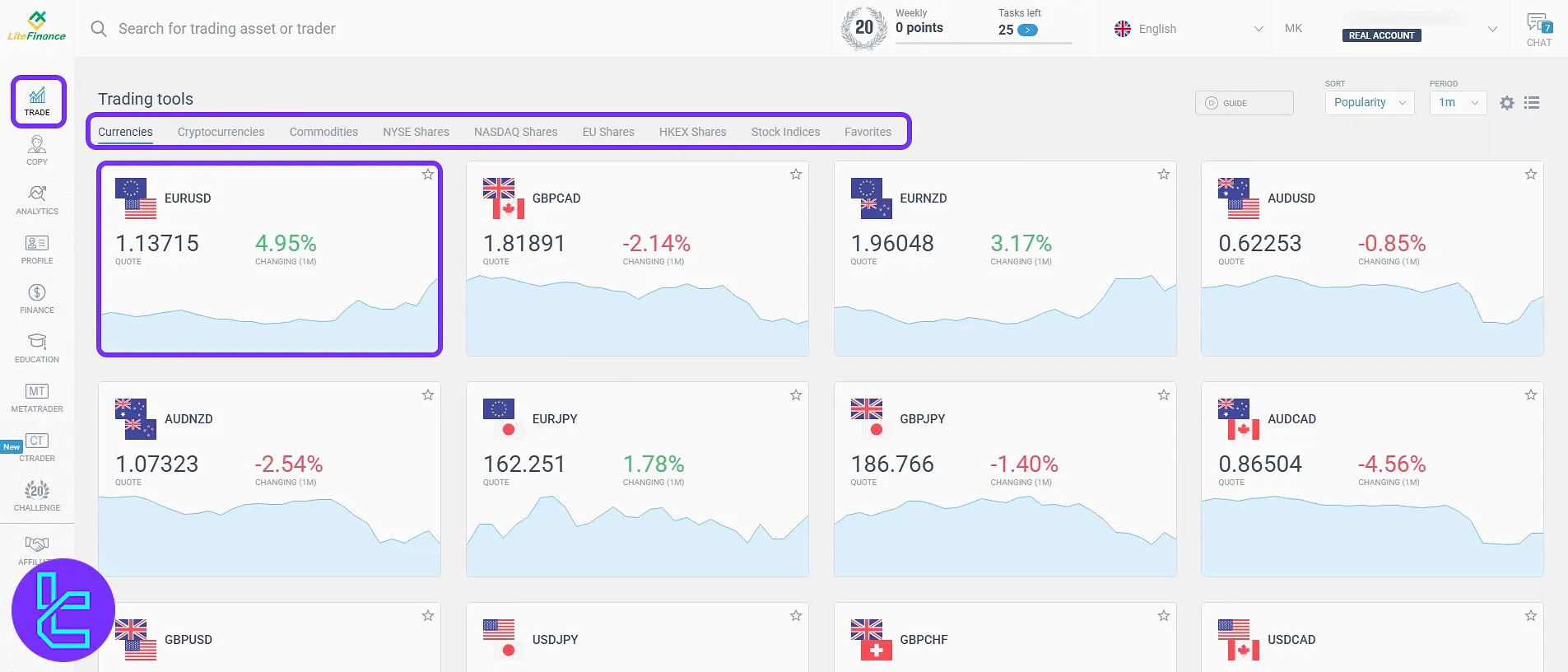This screenshot has height=672, width=1568.
Task: Toggle favorite star on EURJPY card
Action: point(796,395)
